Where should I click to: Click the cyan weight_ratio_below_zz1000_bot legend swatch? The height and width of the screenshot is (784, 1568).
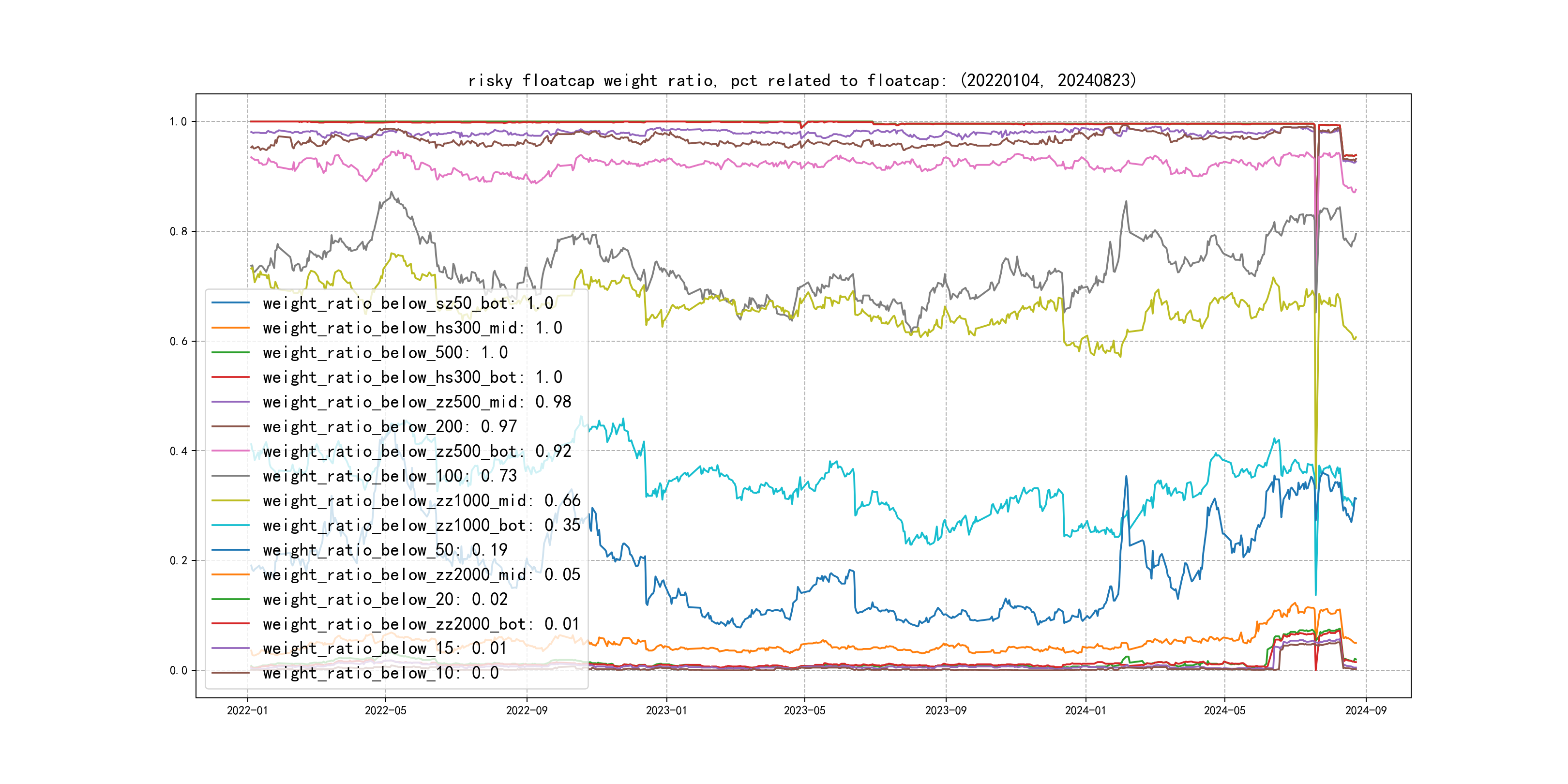tap(230, 525)
